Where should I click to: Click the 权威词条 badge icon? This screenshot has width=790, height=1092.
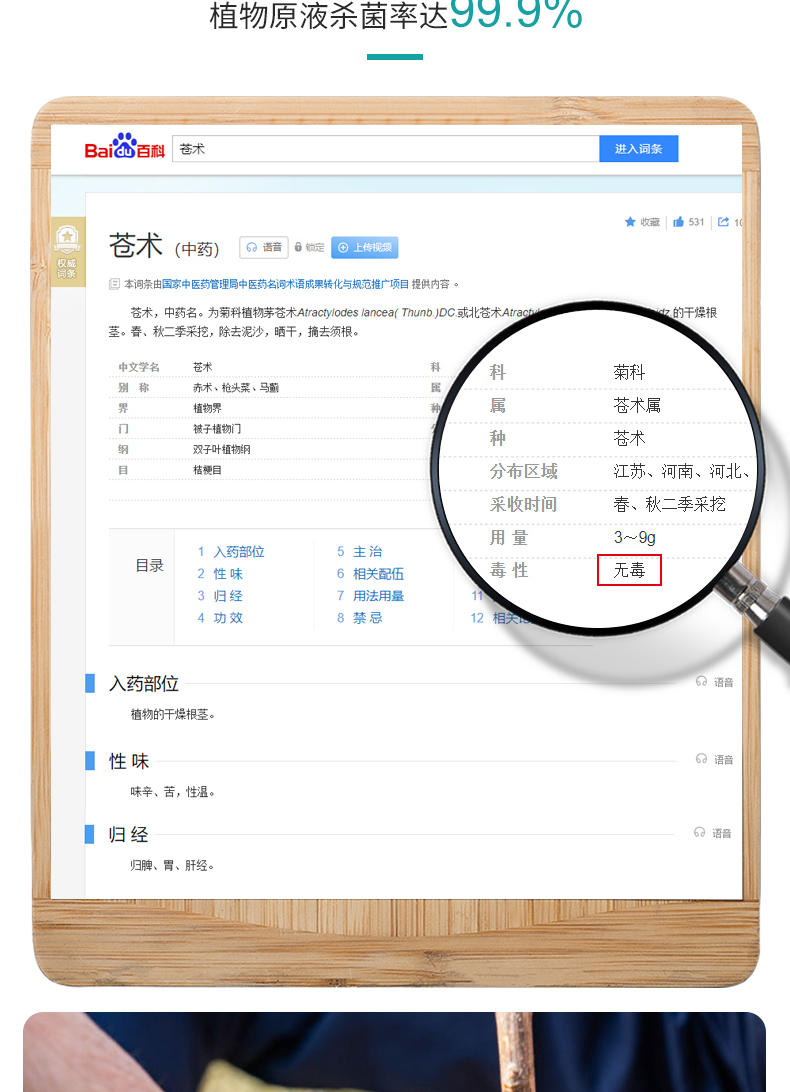(67, 252)
